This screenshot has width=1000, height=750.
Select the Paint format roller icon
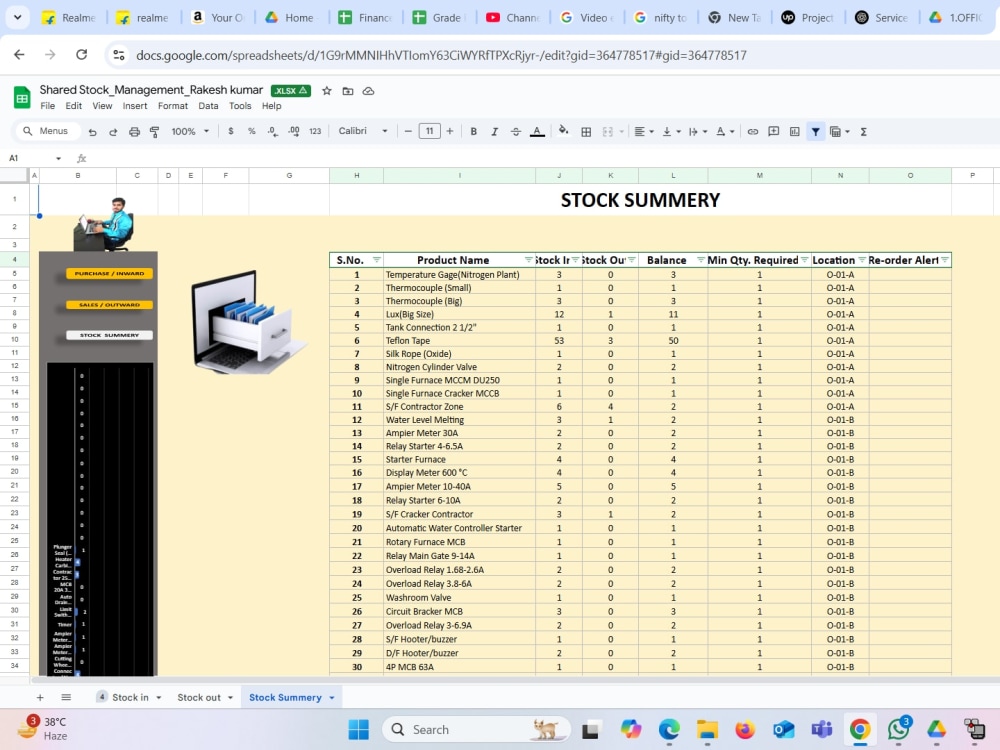click(154, 131)
